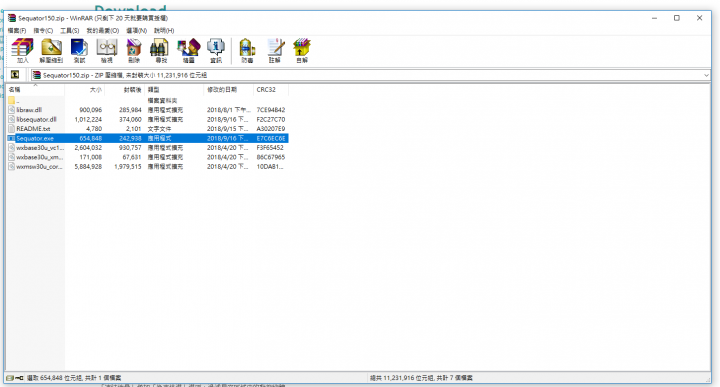Screen dimensions: 720x387
Task: Select the README.txt file
Action: (33, 129)
